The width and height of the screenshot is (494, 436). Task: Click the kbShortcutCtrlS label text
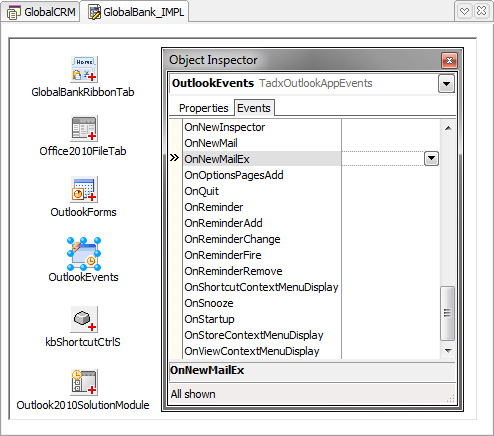pos(83,342)
